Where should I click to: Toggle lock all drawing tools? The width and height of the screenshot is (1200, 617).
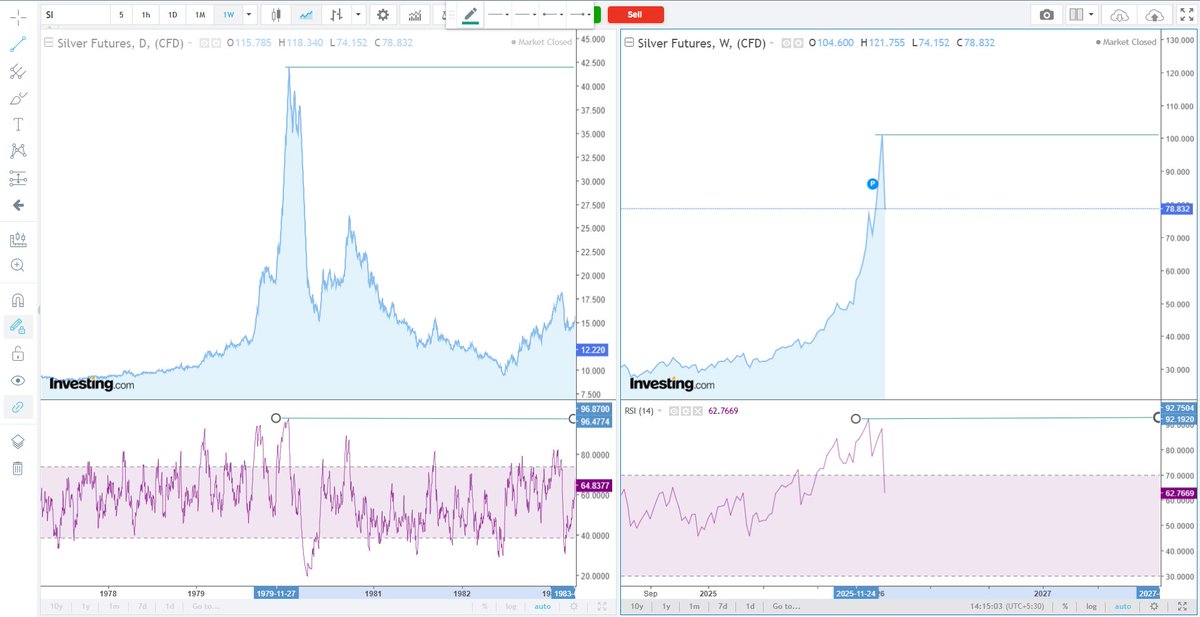coord(18,354)
